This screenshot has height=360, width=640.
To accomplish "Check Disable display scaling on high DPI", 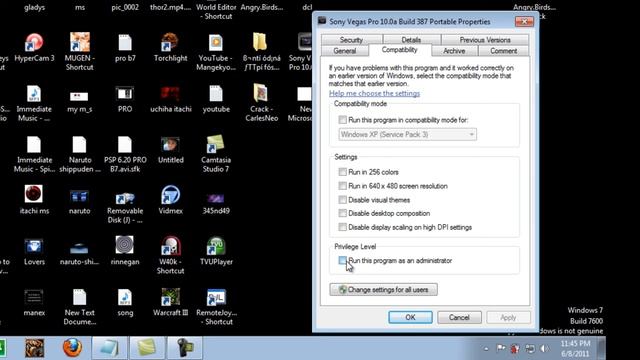I will 342,227.
